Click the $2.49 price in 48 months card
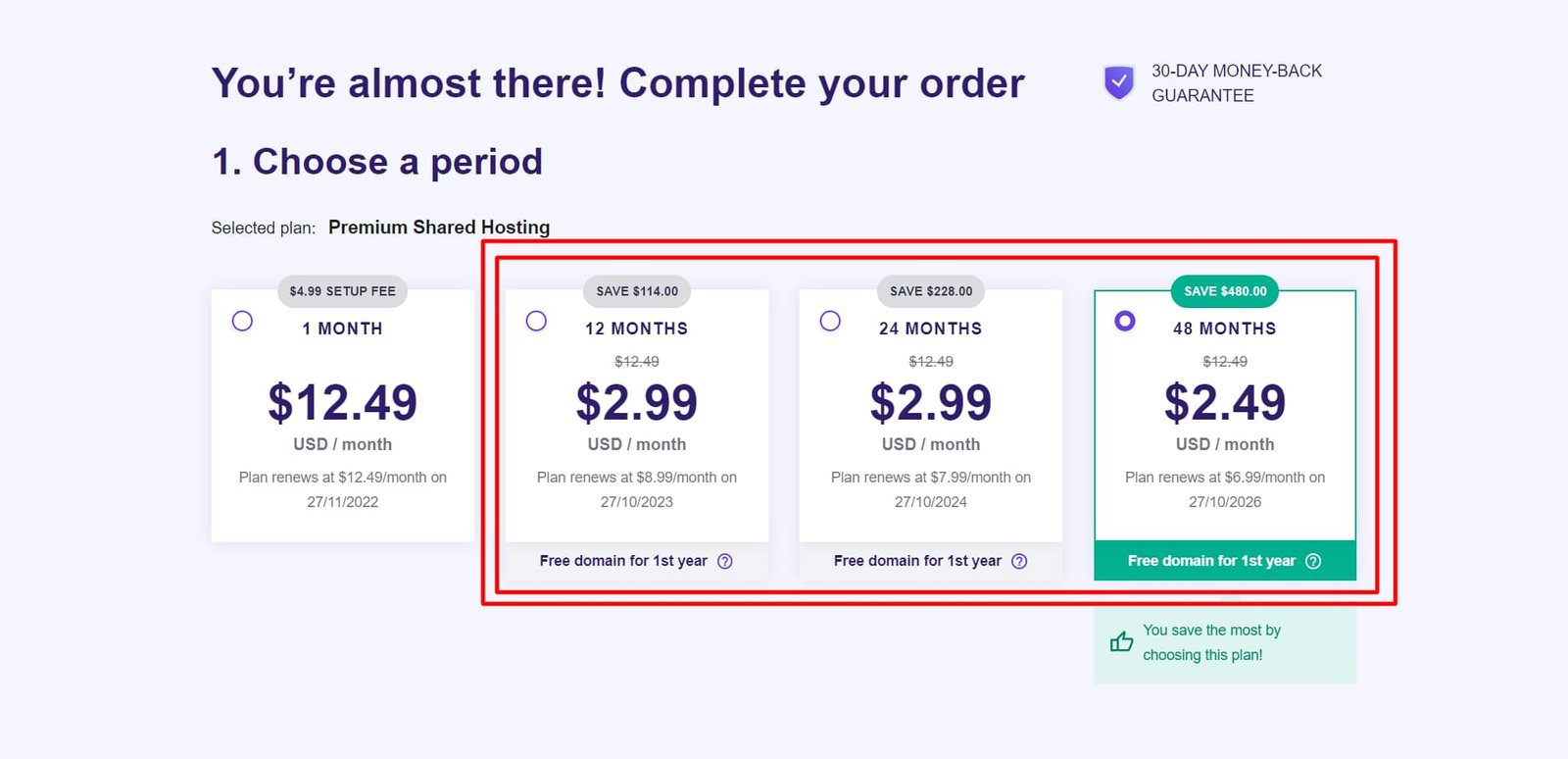Image resolution: width=1568 pixels, height=759 pixels. tap(1225, 403)
